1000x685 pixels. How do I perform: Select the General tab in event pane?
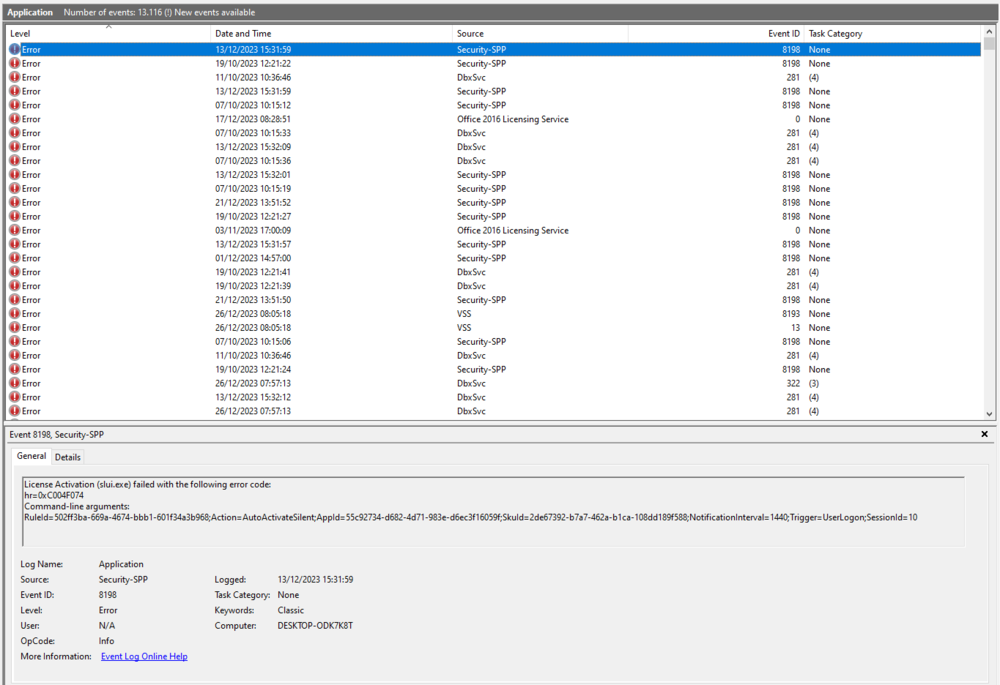31,457
